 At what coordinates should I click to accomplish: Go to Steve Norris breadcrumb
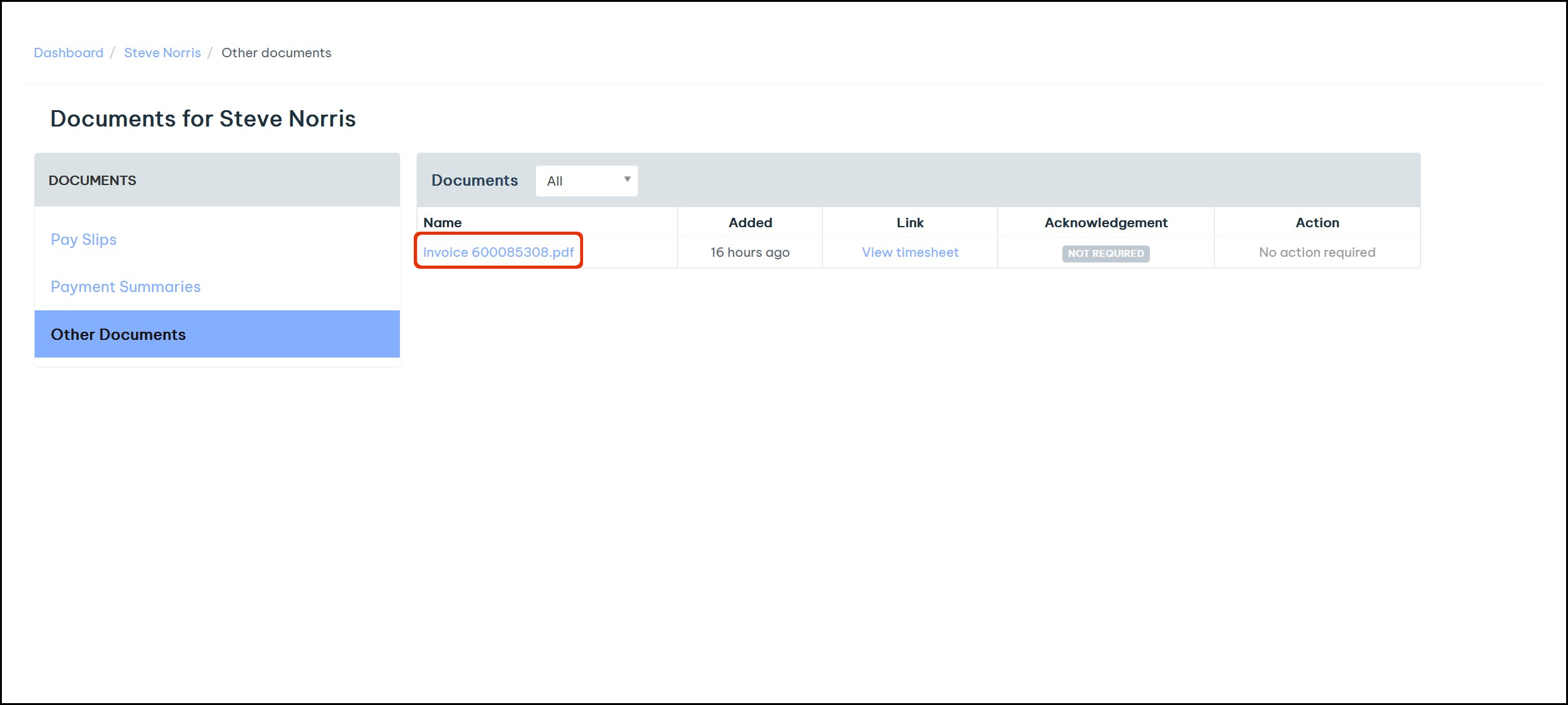point(162,53)
